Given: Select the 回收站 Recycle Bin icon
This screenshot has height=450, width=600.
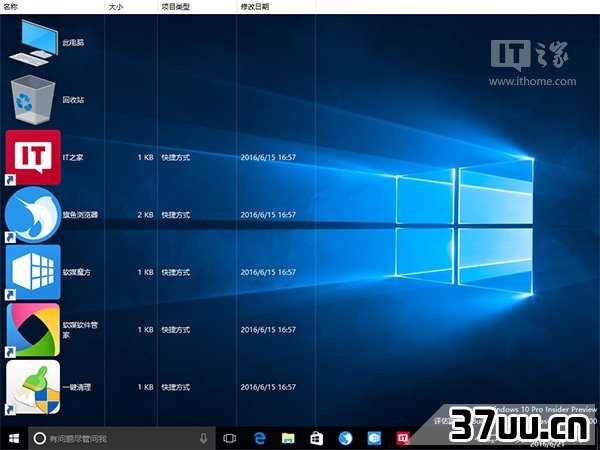Looking at the screenshot, I should point(33,99).
